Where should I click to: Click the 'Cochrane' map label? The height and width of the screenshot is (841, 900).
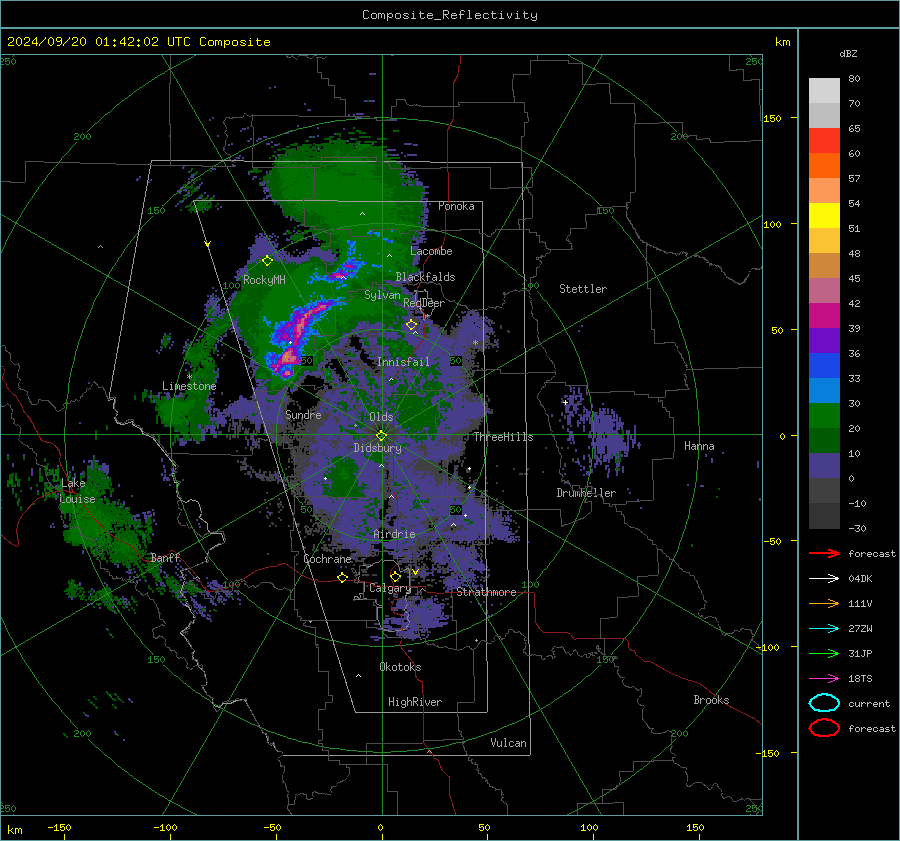tap(328, 559)
